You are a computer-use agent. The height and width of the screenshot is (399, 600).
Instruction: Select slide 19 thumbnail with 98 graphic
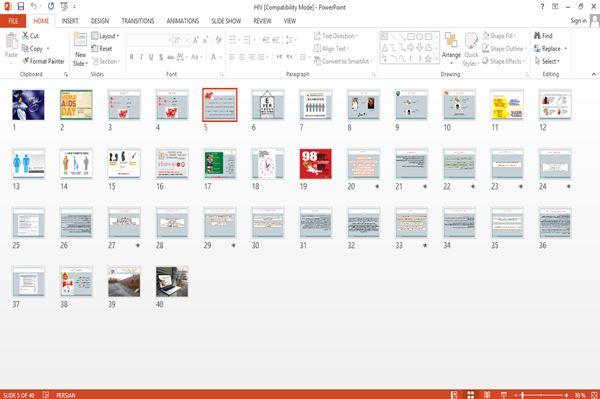point(315,164)
